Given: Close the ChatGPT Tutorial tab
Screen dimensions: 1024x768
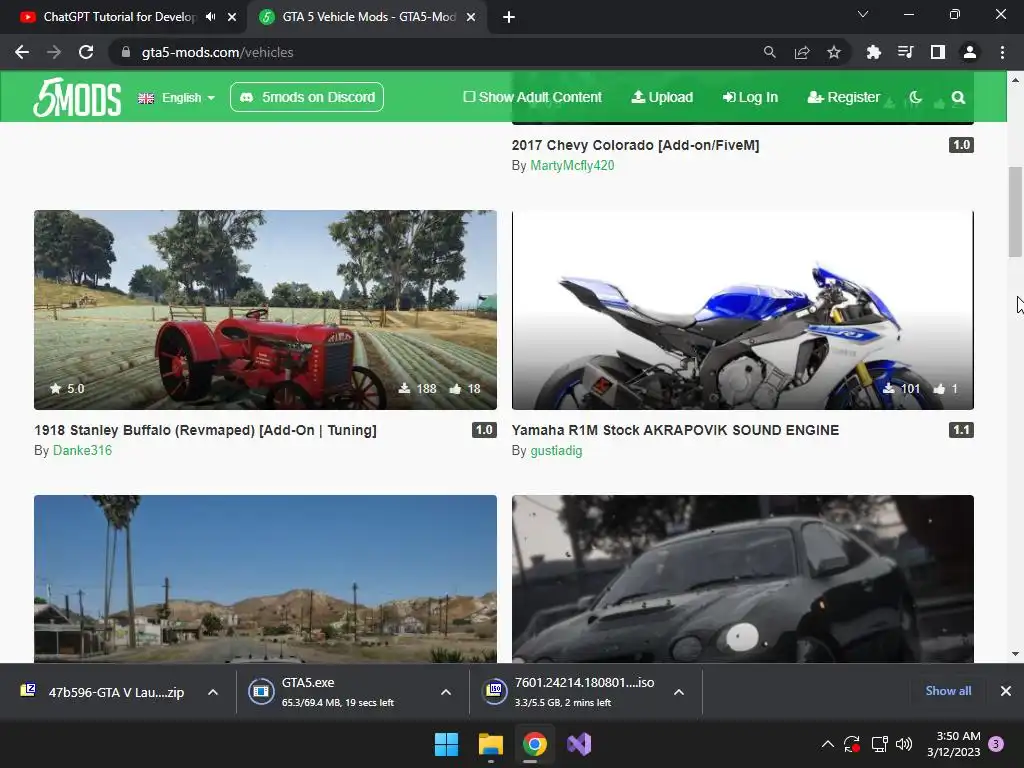Looking at the screenshot, I should pyautogui.click(x=232, y=17).
